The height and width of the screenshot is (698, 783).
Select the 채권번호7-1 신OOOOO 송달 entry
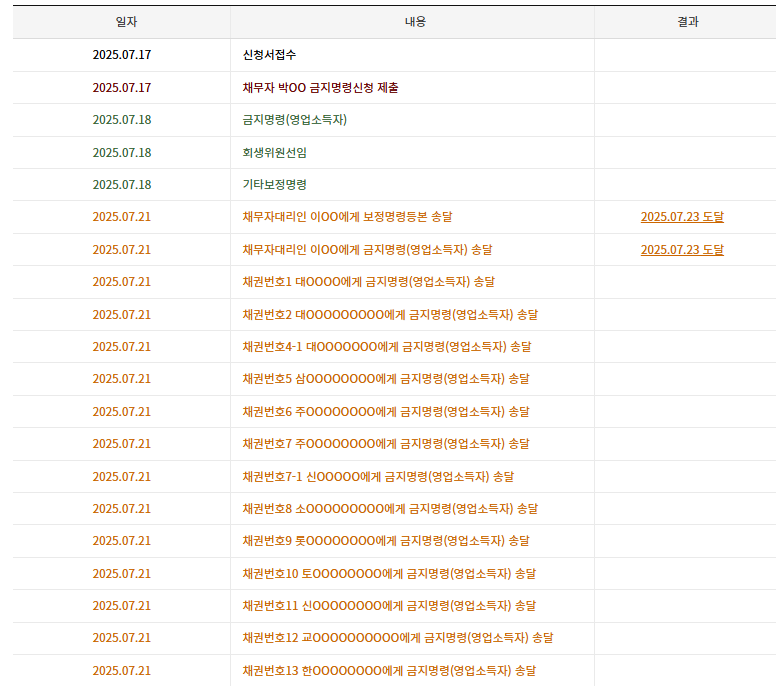(x=379, y=476)
